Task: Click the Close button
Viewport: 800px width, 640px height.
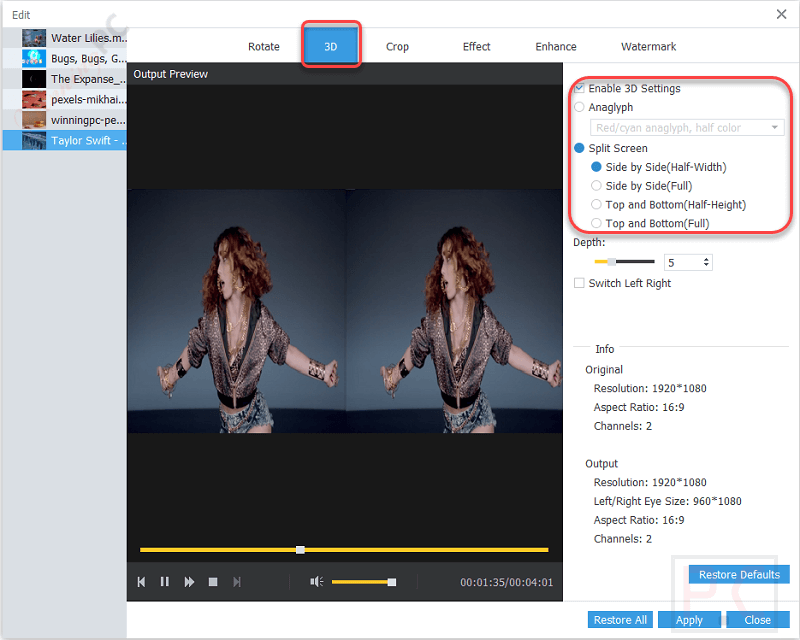Action: coord(758,620)
